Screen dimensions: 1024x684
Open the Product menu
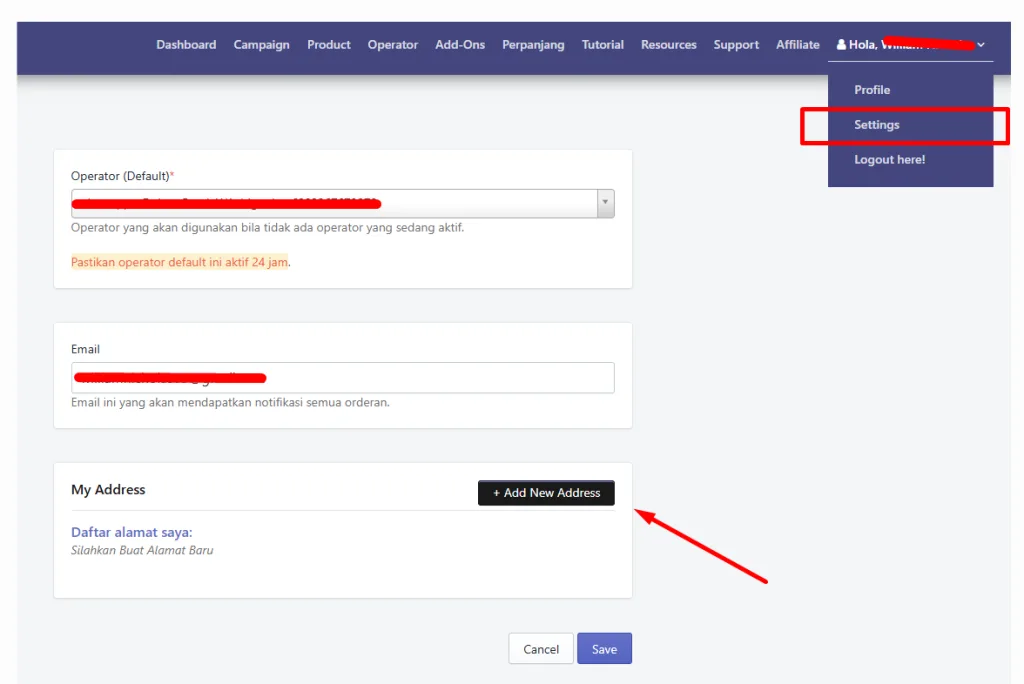(329, 45)
